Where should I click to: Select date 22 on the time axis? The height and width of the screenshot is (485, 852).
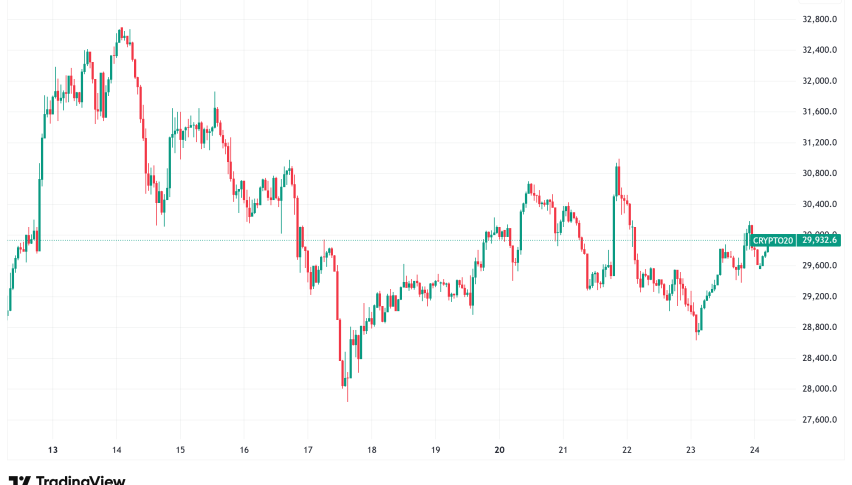(x=627, y=450)
